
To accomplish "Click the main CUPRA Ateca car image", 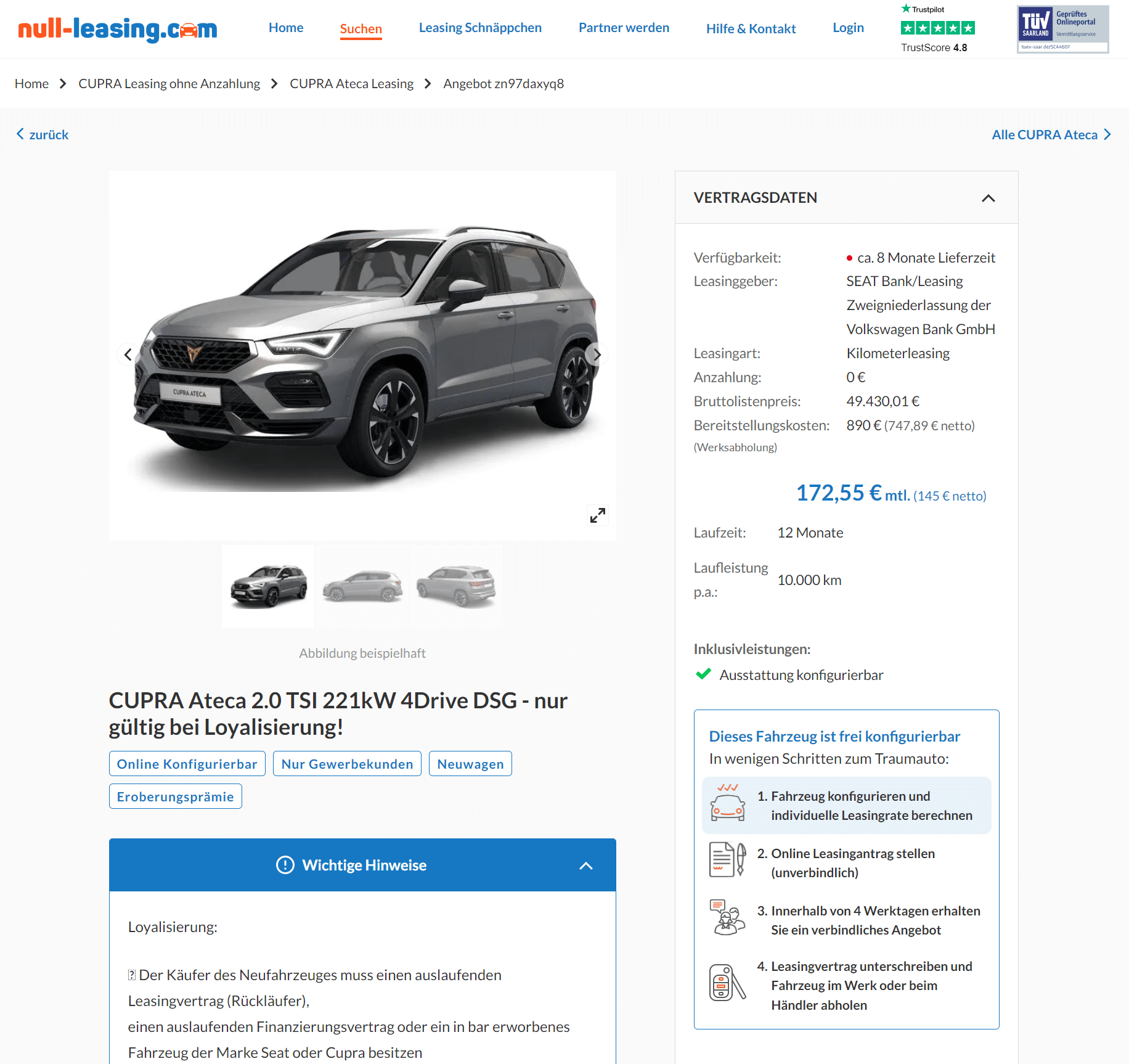I will (362, 355).
